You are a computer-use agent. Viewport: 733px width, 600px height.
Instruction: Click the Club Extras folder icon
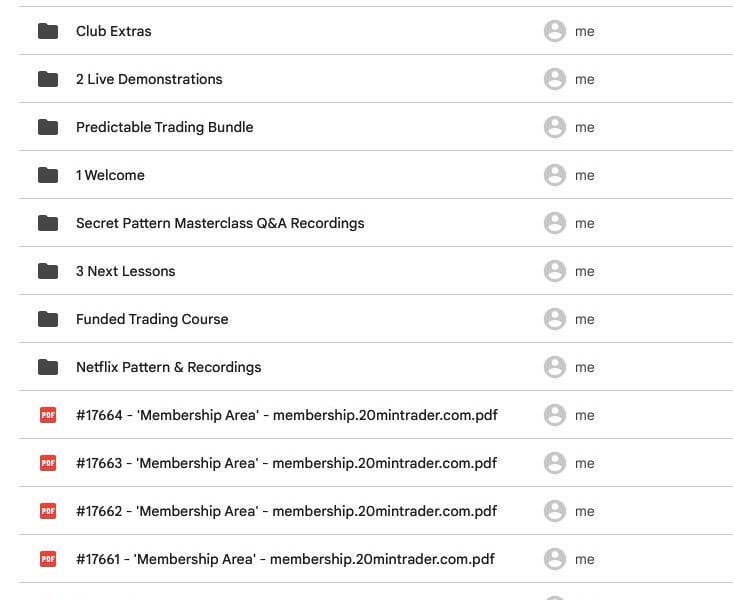coord(48,31)
